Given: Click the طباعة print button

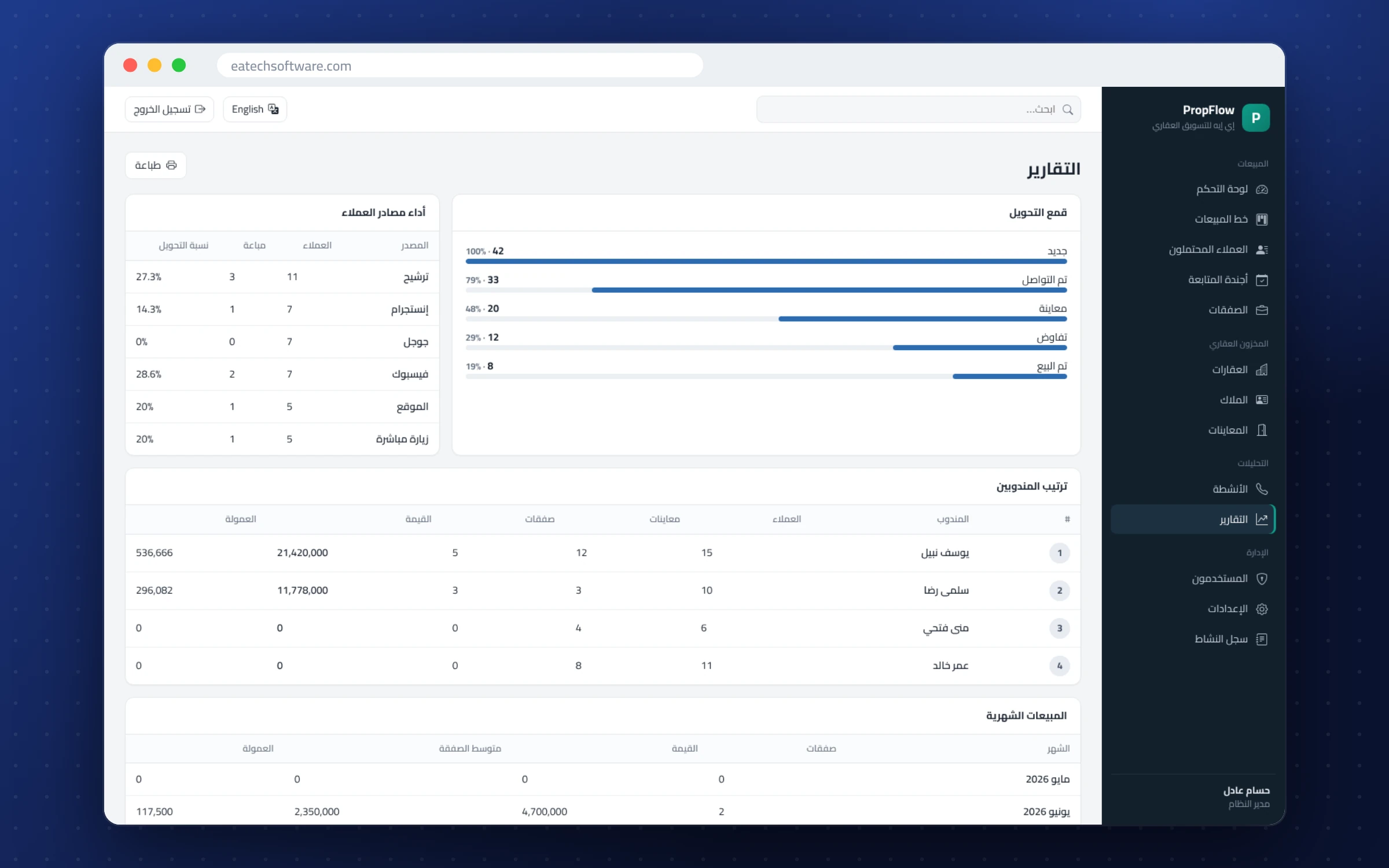Looking at the screenshot, I should [156, 165].
